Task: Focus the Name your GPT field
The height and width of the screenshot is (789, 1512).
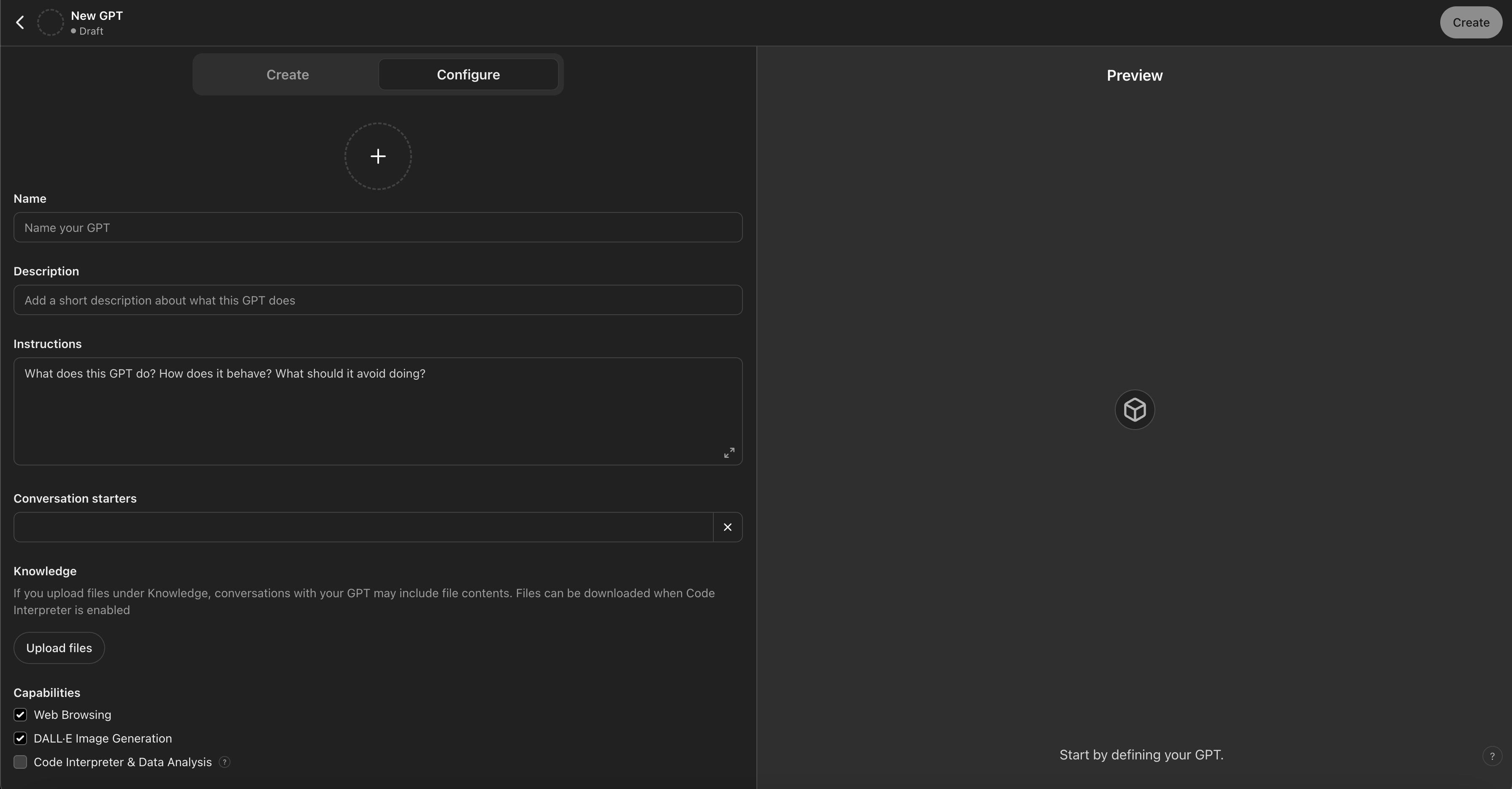Action: click(x=378, y=227)
